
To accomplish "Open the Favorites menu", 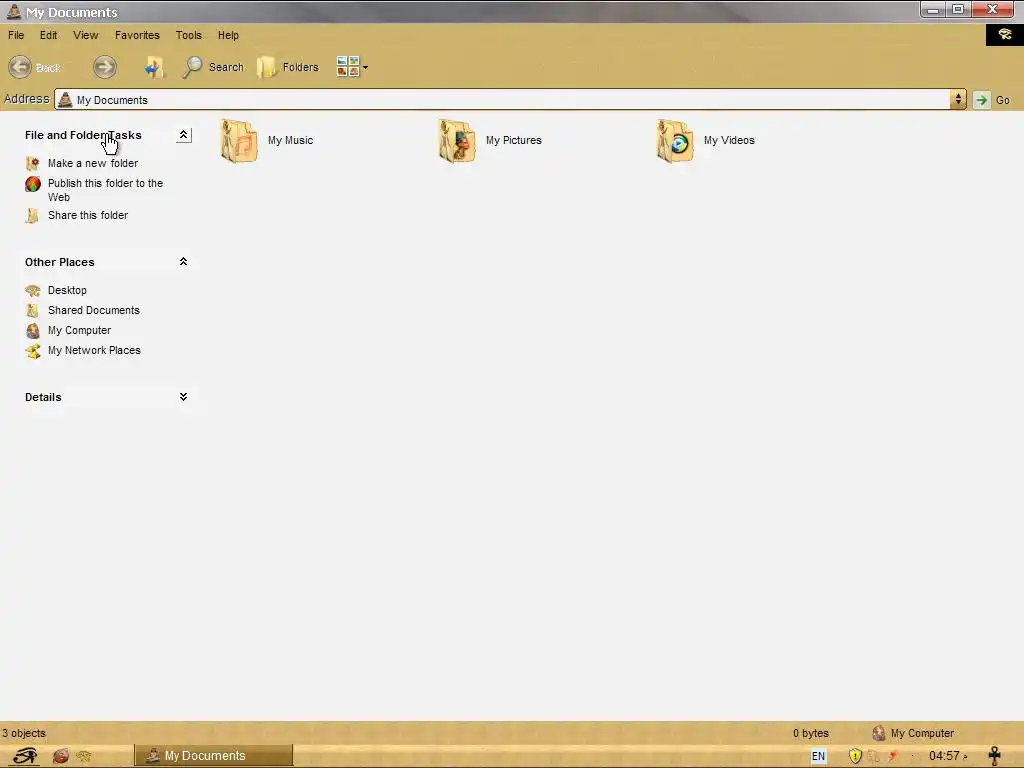I will (x=137, y=35).
